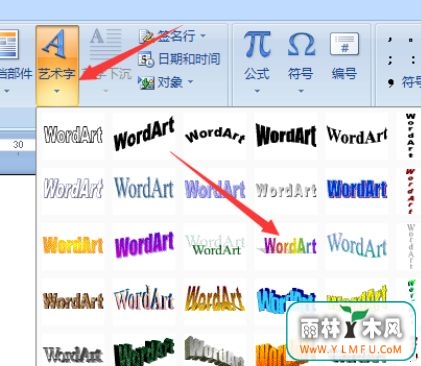
Task: Click the 首字下沉 drop cap icon
Action: [106, 45]
